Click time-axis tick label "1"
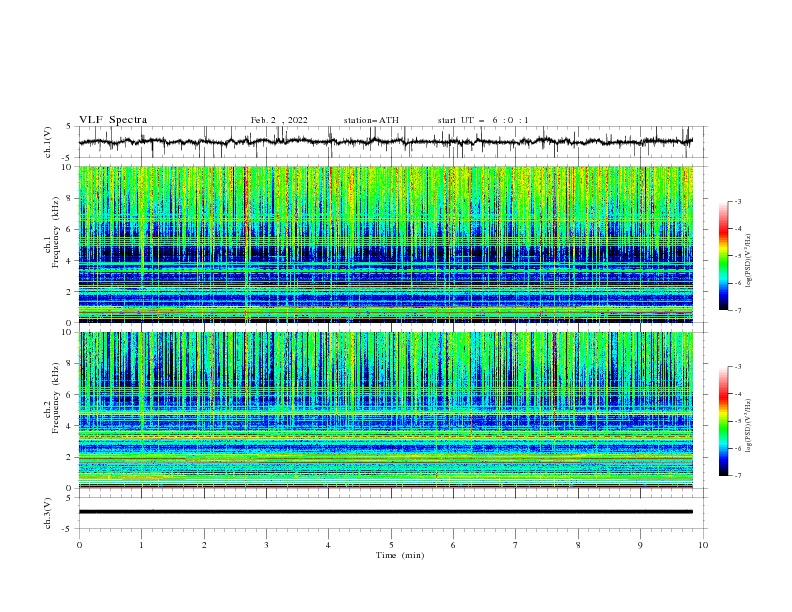Viewport: 792px width, 612px height. [141, 545]
